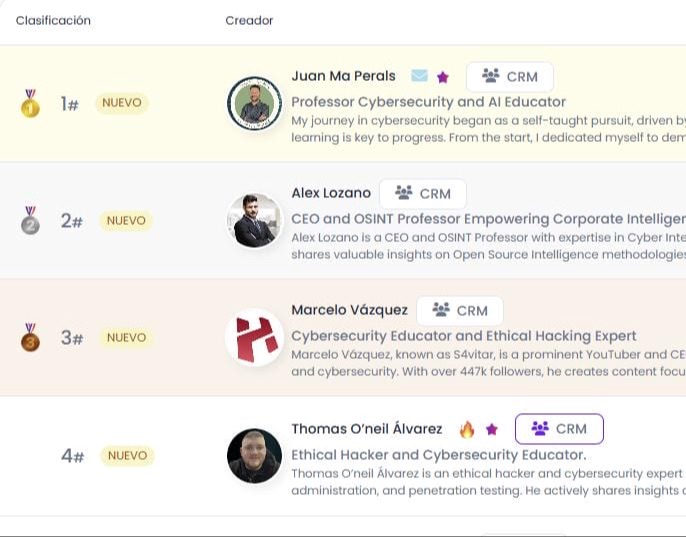Screen dimensions: 686x537
Task: Open Alex Lozano's avatar photo
Action: click(x=254, y=220)
